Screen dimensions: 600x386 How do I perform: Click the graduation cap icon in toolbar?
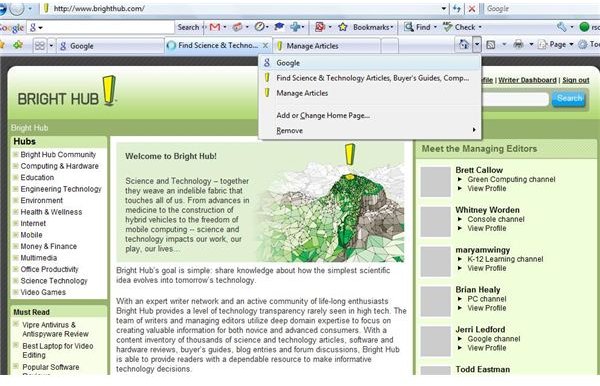(280, 27)
